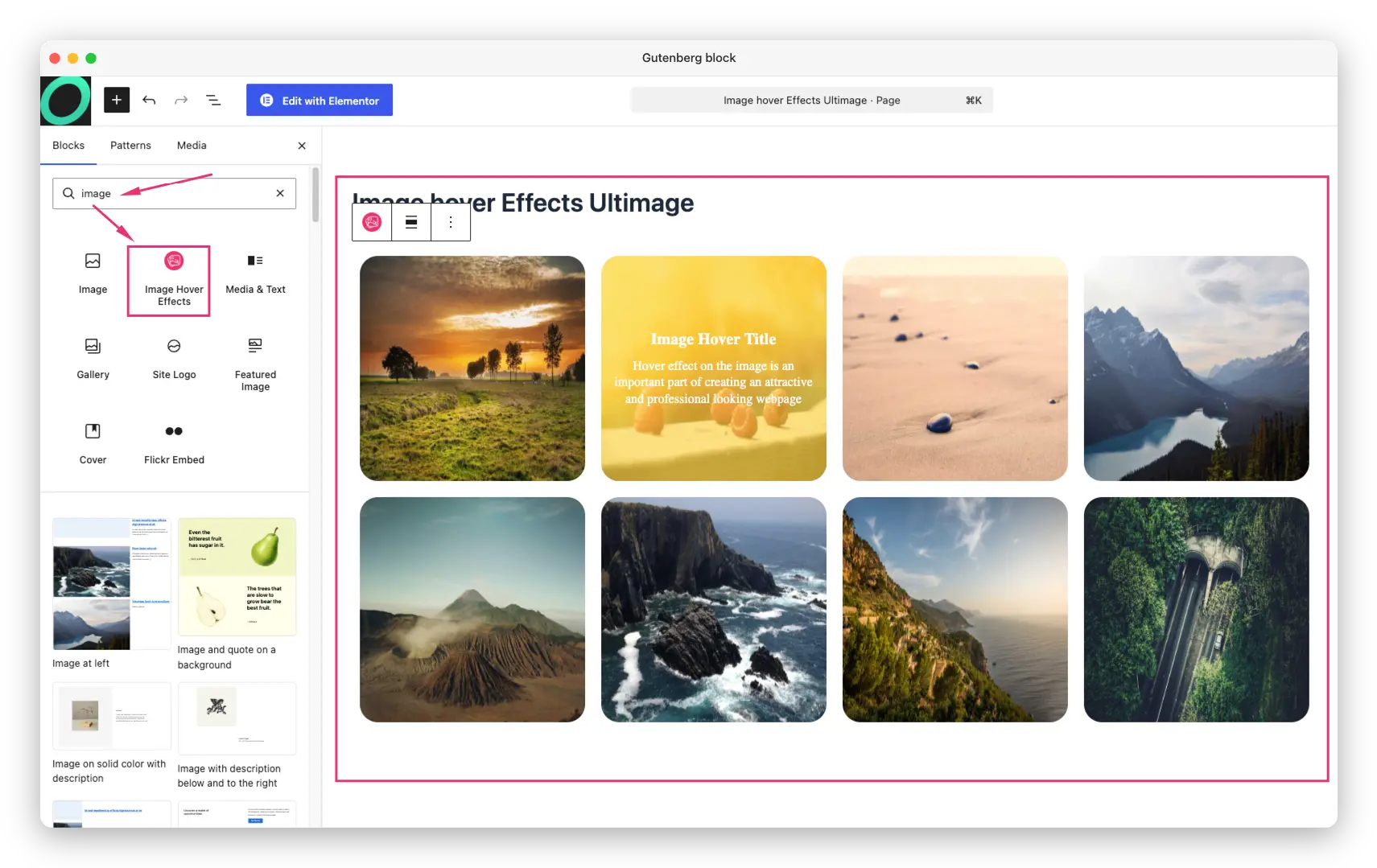Focus the block search input containing image
Screen dimensions: 1377x868
[175, 193]
